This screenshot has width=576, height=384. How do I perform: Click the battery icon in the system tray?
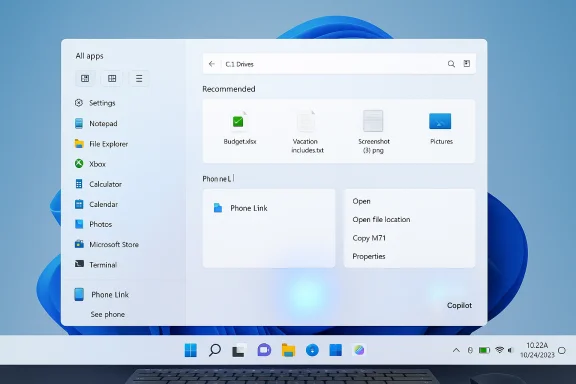[x=484, y=350]
